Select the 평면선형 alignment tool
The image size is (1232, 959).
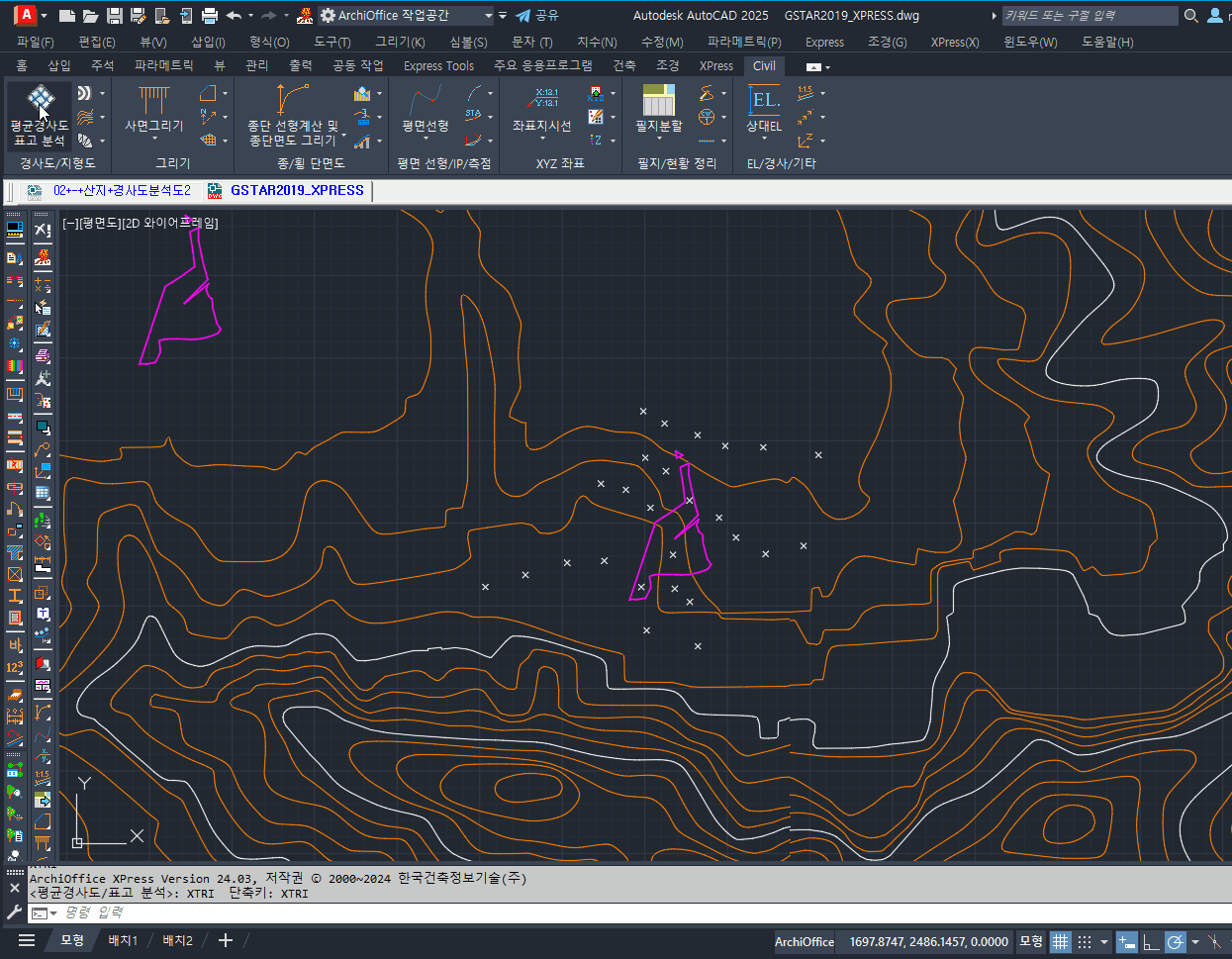pyautogui.click(x=426, y=110)
